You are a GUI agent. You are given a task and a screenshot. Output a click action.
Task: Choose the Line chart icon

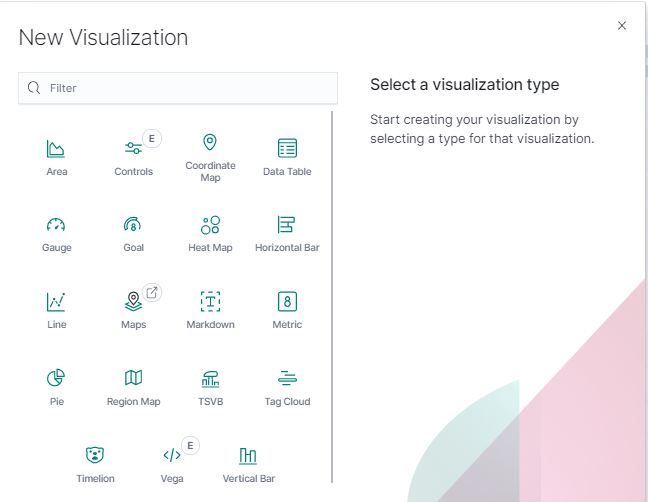click(56, 302)
